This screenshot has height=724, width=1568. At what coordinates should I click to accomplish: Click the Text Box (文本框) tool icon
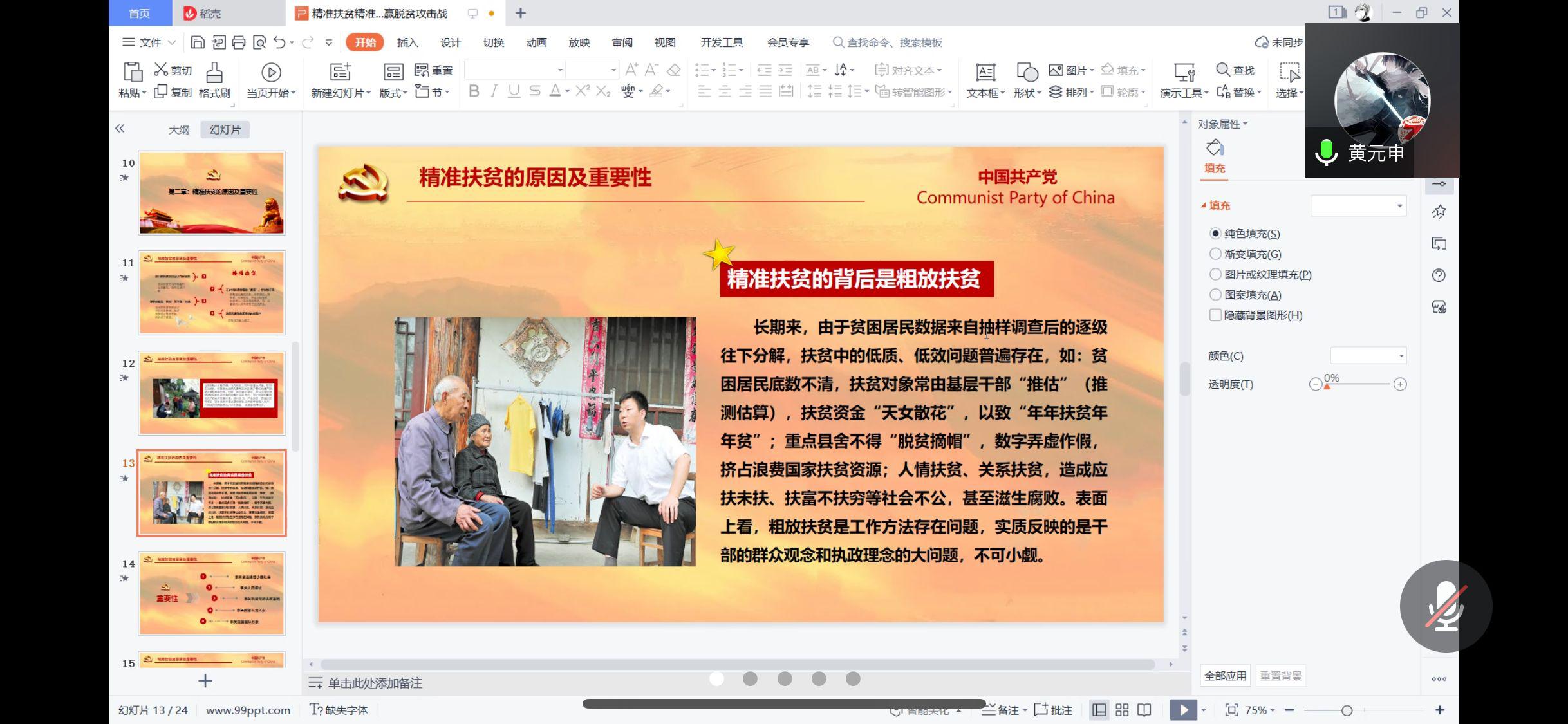(985, 72)
